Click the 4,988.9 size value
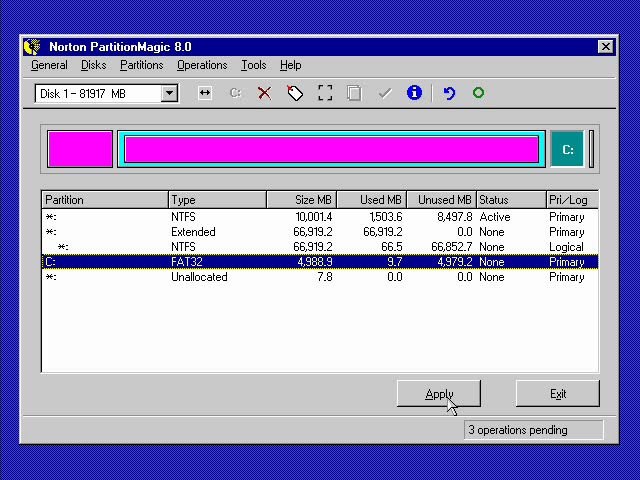640x480 pixels. click(315, 262)
